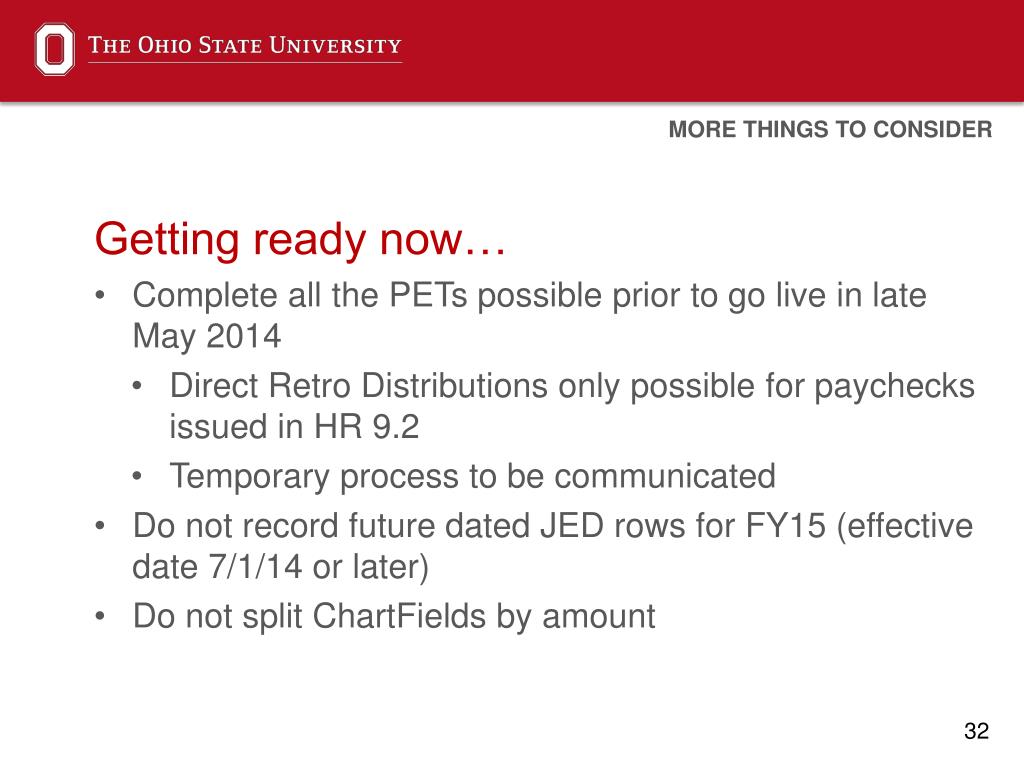The width and height of the screenshot is (1024, 768).
Task: Click the issued in HR 9.2 line
Action: click(294, 426)
